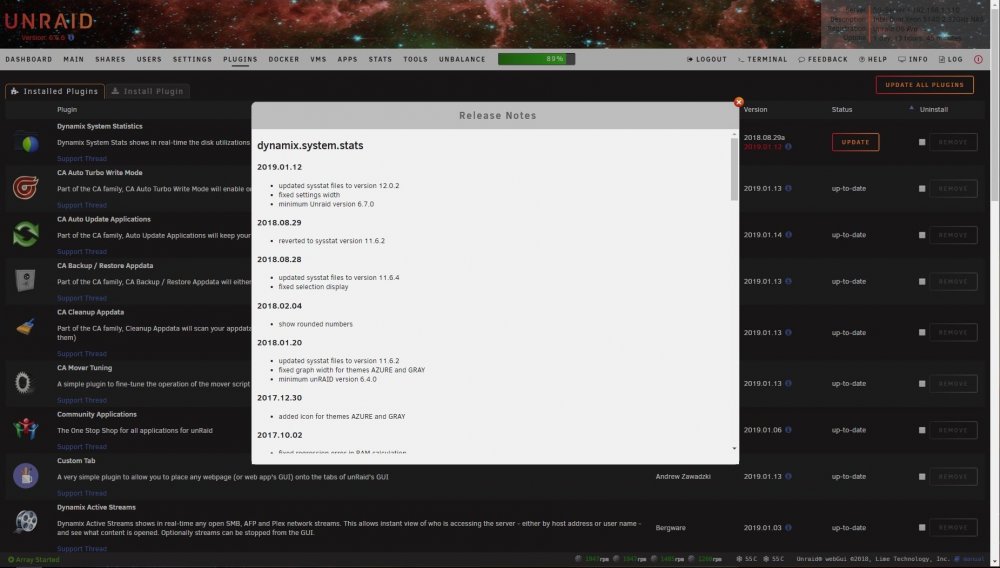Go to the MAIN page
This screenshot has height=568, width=1000.
73,59
